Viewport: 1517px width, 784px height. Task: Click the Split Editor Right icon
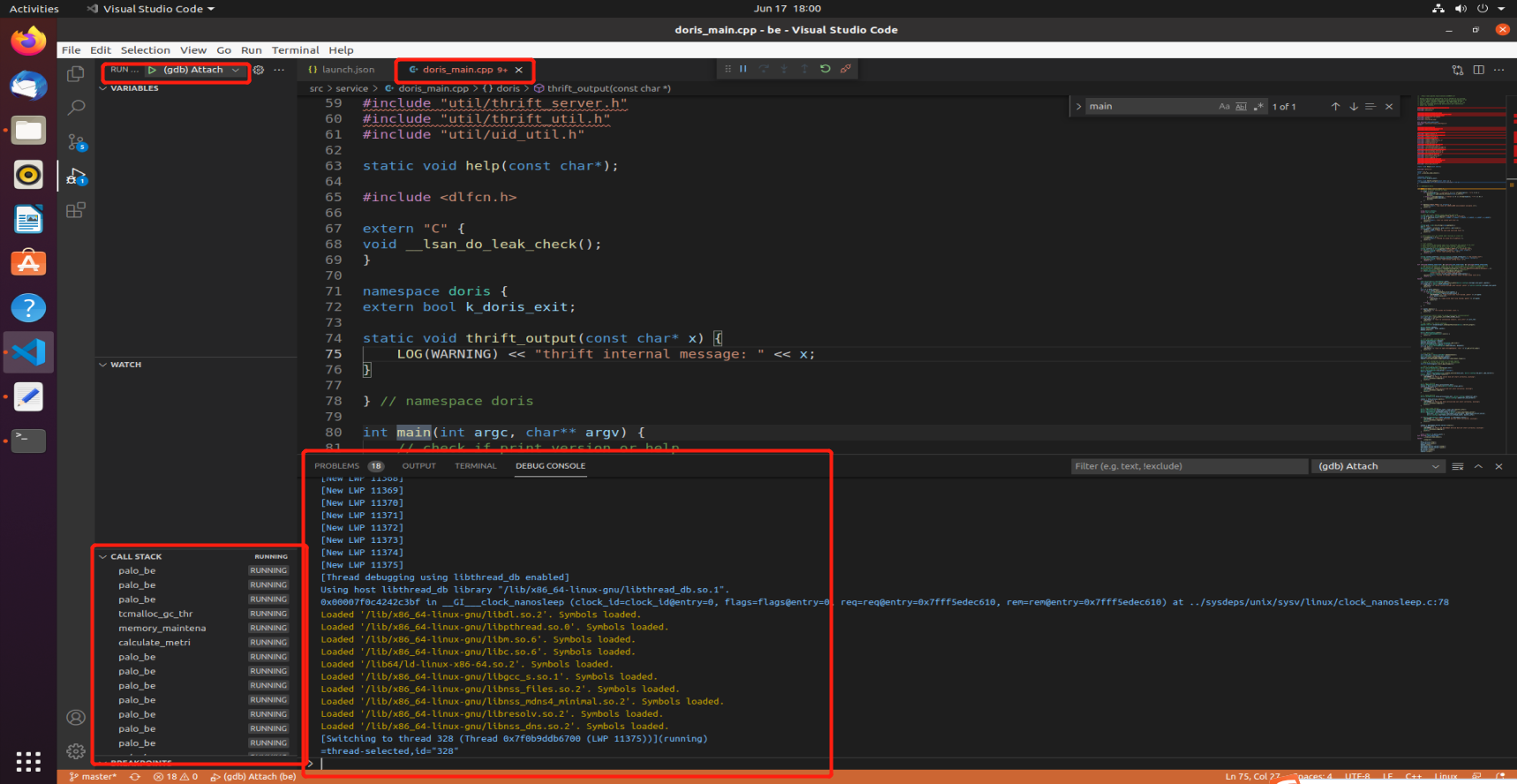(1478, 70)
